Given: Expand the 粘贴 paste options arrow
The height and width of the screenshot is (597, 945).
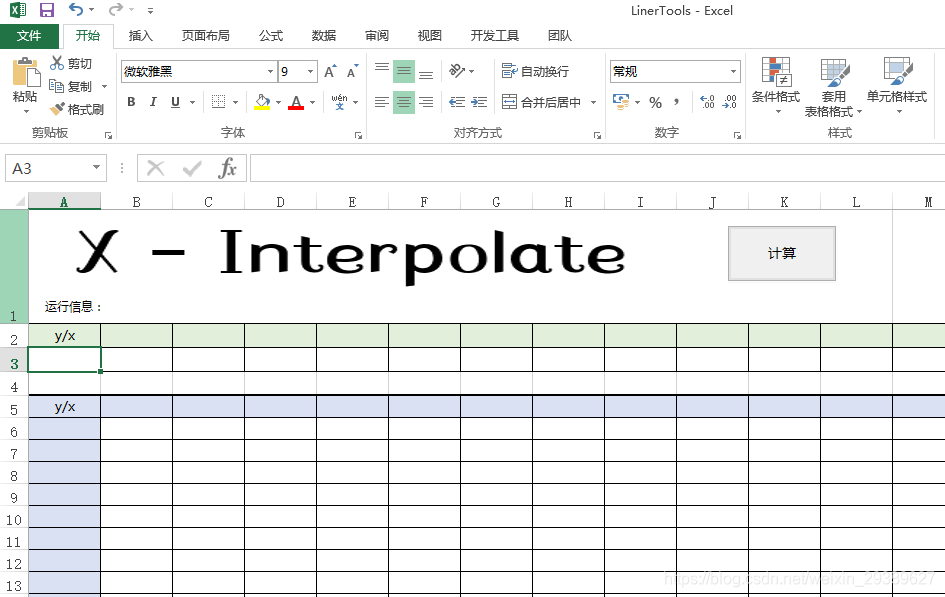Looking at the screenshot, I should 26,112.
